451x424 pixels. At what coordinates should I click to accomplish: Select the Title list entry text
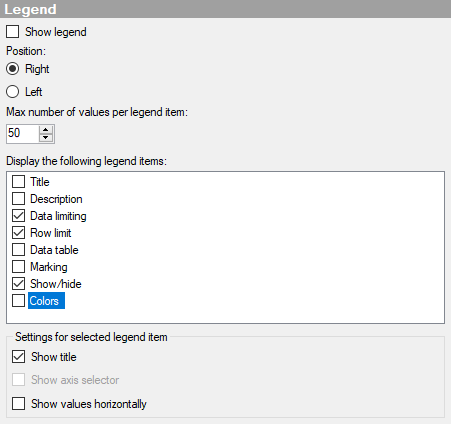[x=40, y=182]
